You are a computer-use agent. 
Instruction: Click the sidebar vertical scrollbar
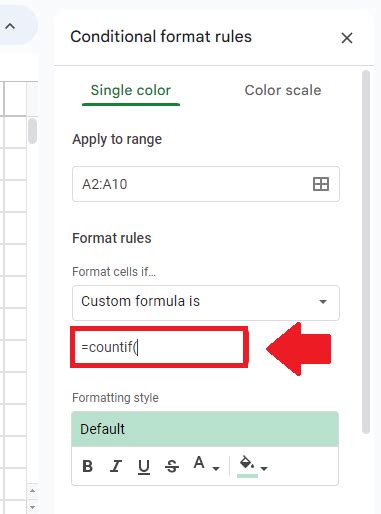pyautogui.click(x=366, y=252)
